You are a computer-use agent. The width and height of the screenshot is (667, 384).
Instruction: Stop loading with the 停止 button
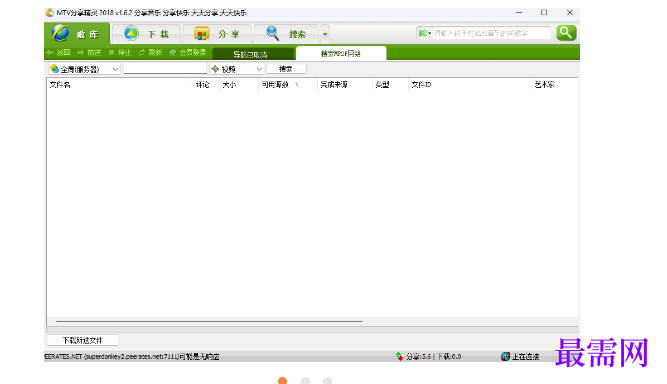120,52
